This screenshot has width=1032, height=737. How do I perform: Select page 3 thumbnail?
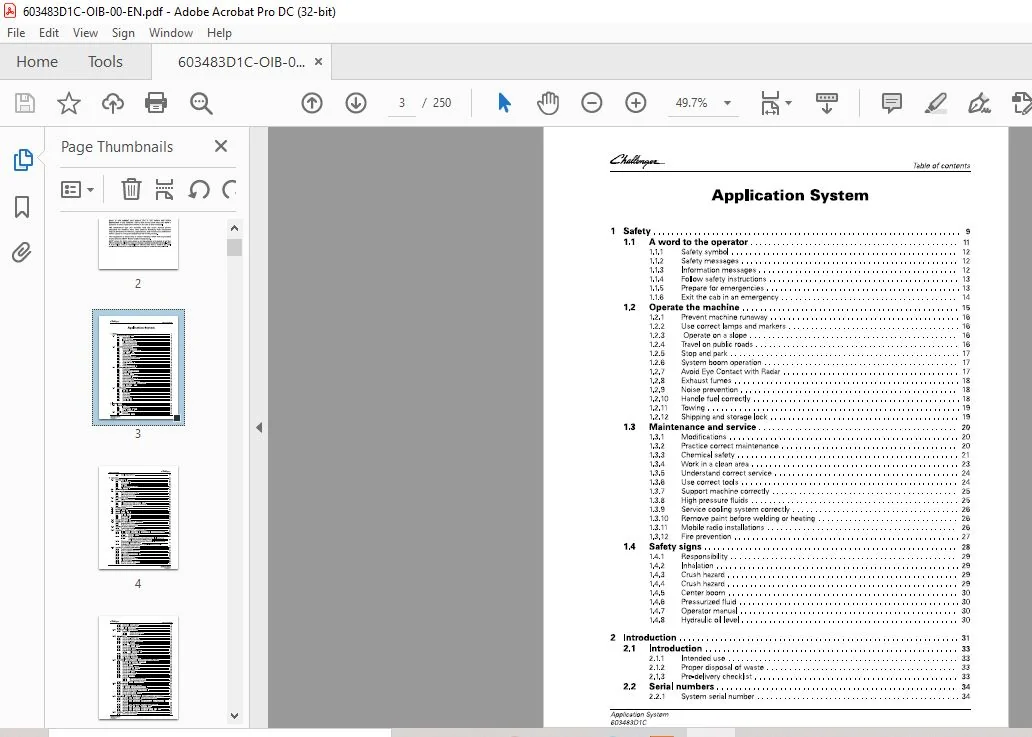[x=138, y=367]
